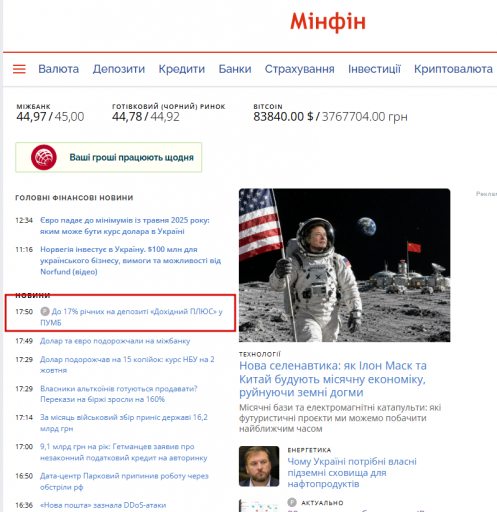Click the Технології category label
497x512 pixels.
[x=260, y=354]
